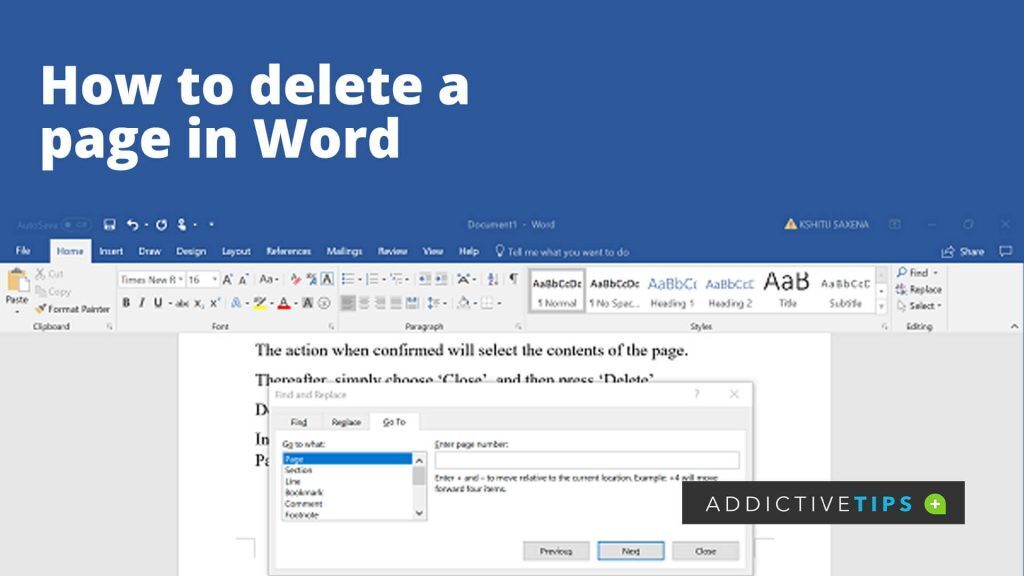Toggle underline formatting
1024x576 pixels.
coord(157,302)
